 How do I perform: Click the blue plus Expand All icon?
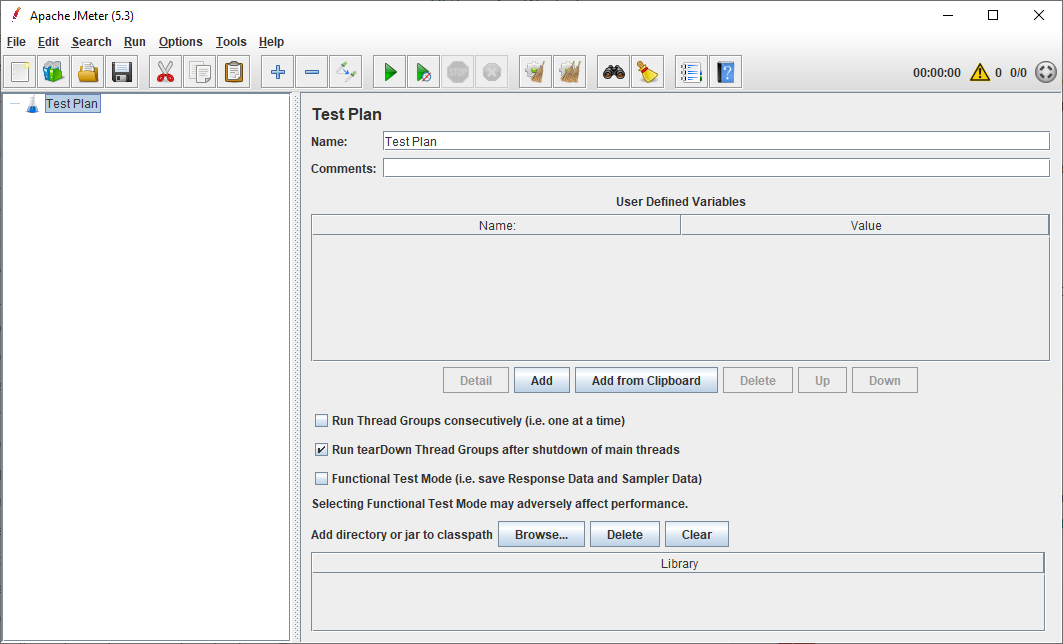click(278, 72)
